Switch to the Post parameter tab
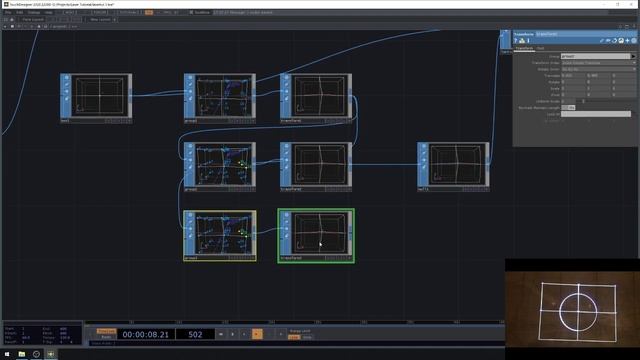This screenshot has height=360, width=640. point(540,48)
